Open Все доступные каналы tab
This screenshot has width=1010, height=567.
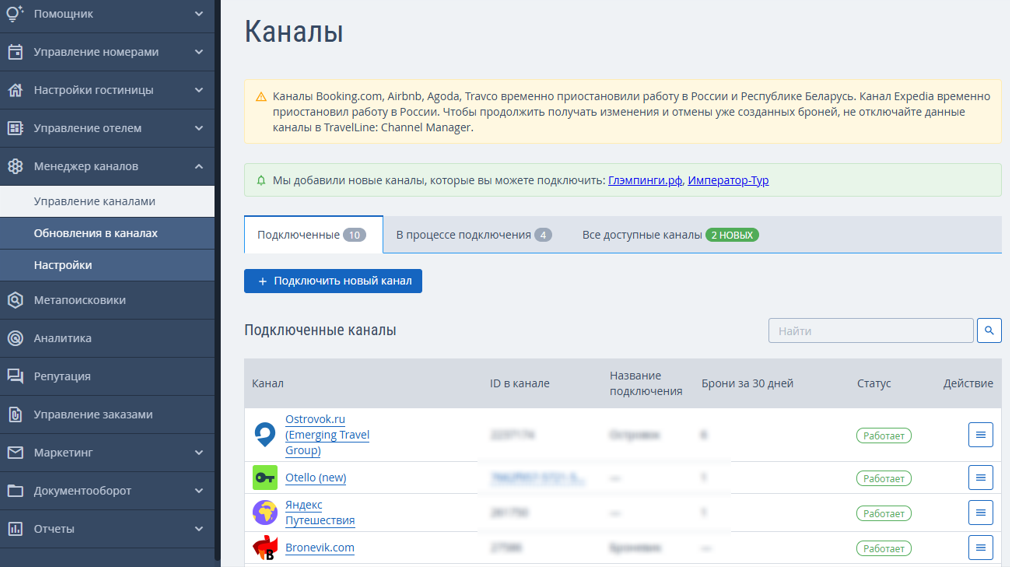pyautogui.click(x=670, y=235)
